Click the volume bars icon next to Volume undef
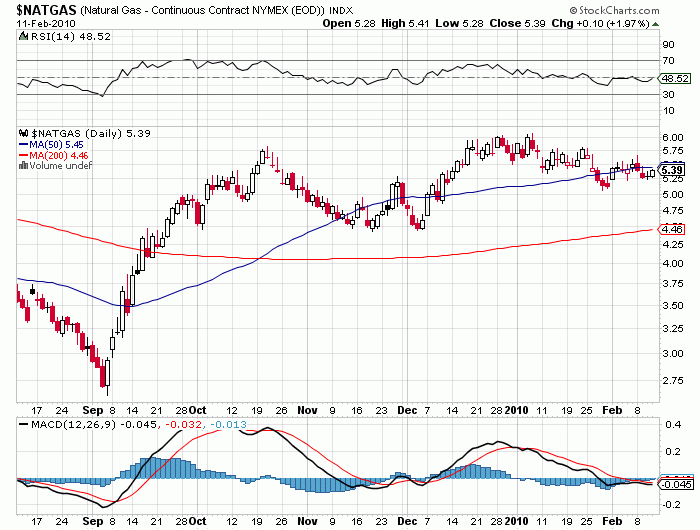 coord(24,165)
